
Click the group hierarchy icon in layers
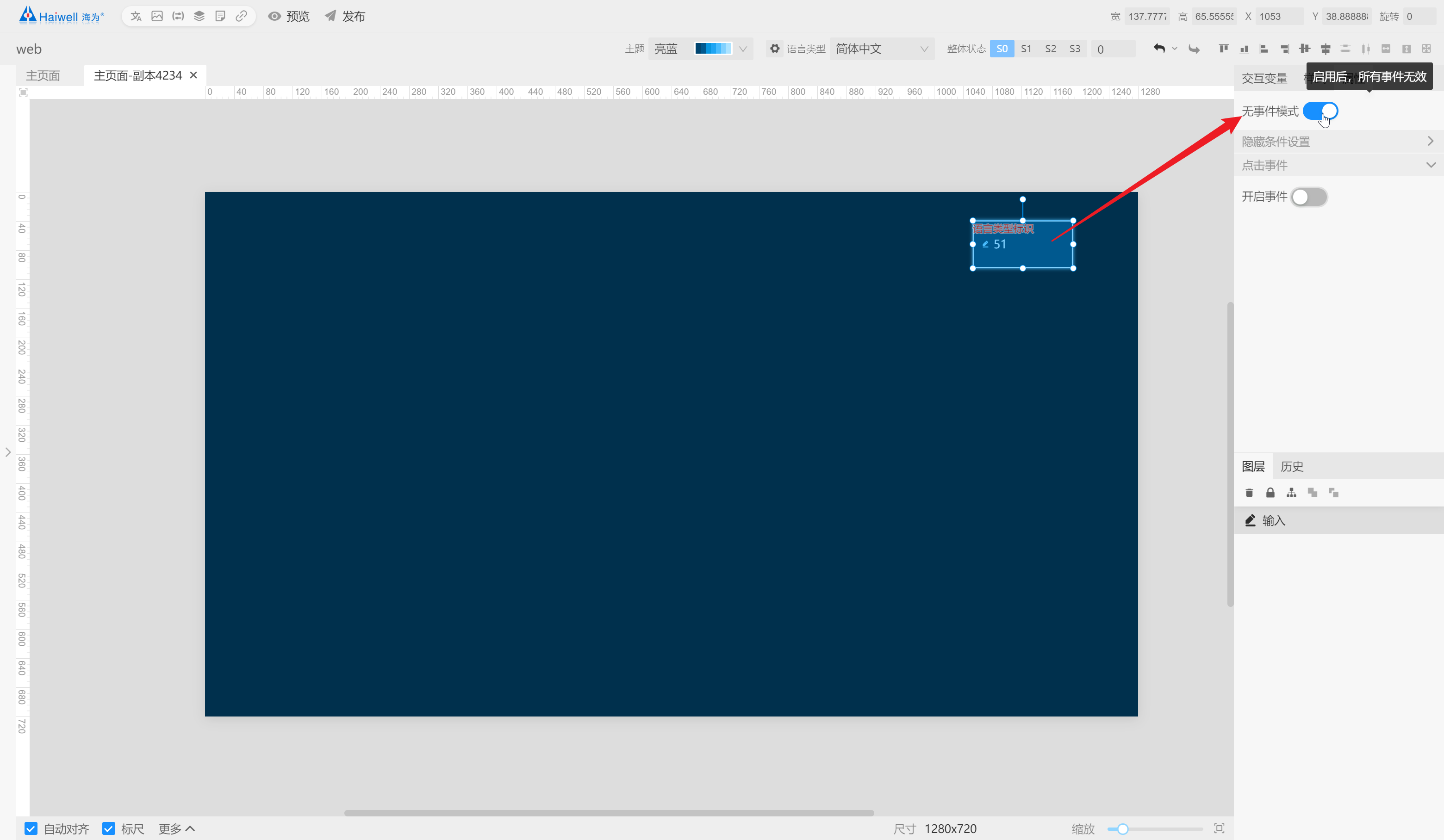[1292, 493]
